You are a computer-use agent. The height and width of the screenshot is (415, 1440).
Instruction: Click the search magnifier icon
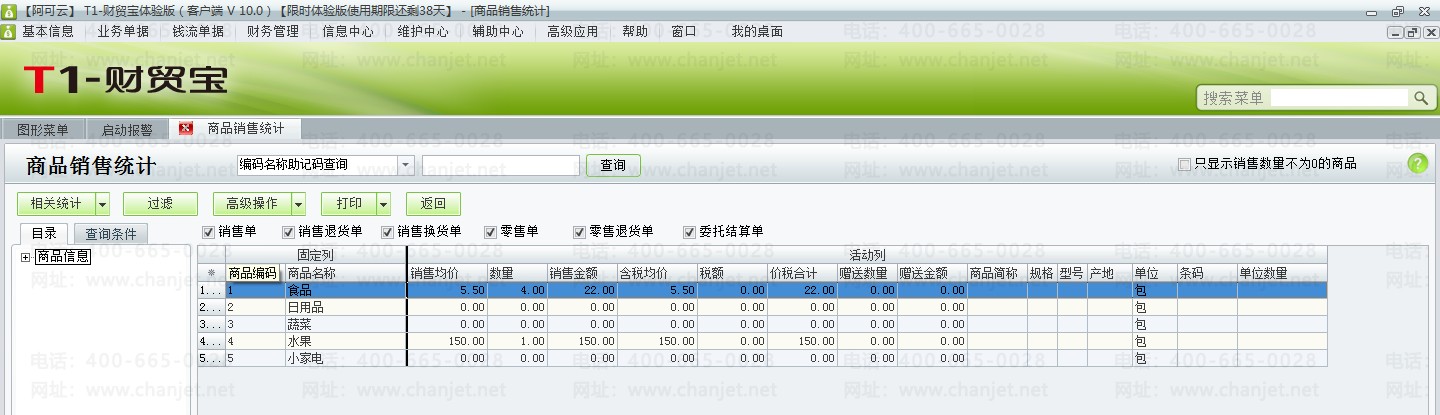(x=1420, y=98)
